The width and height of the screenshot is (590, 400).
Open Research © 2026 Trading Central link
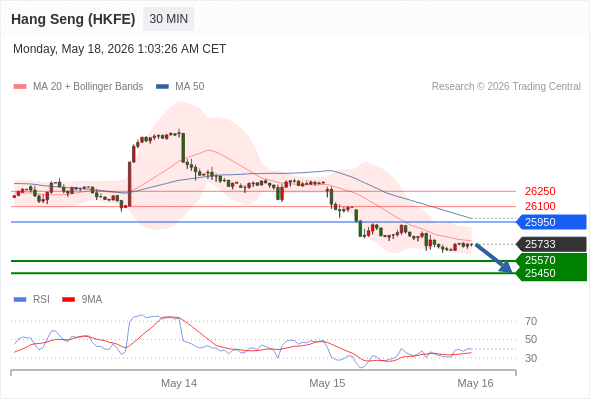tap(506, 87)
